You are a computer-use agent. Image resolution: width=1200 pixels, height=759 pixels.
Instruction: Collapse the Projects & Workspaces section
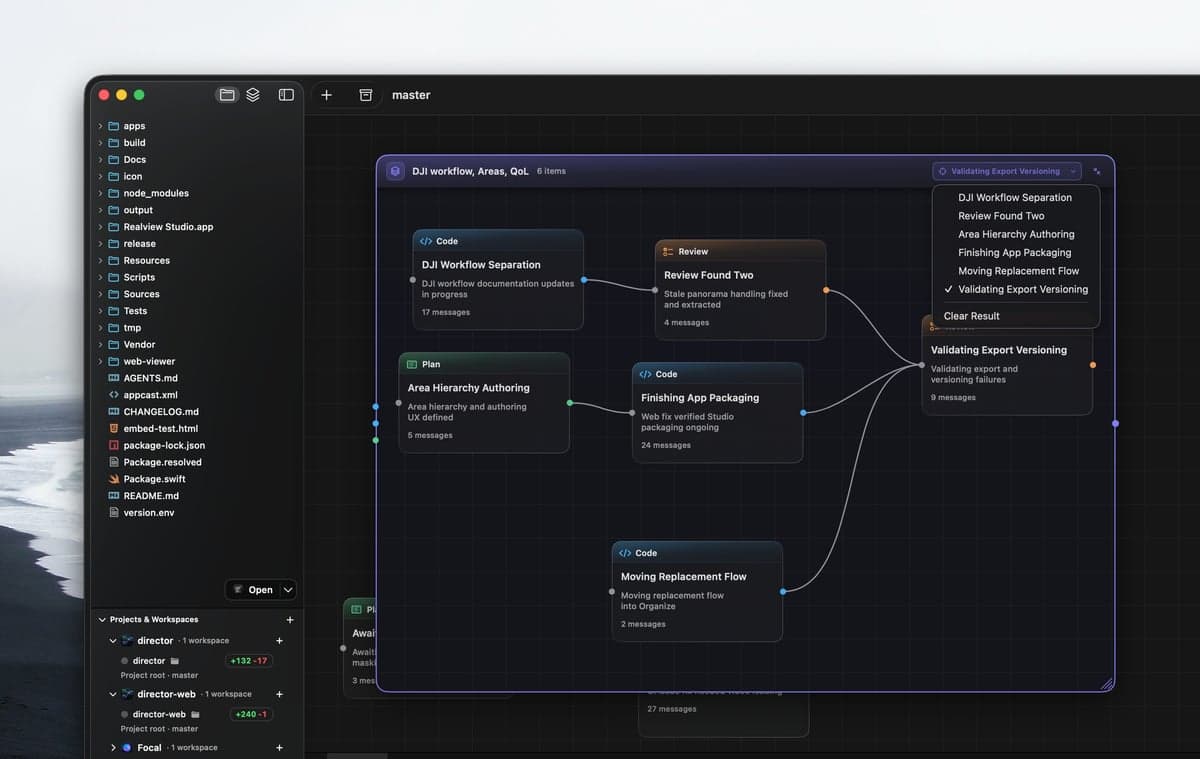point(102,620)
